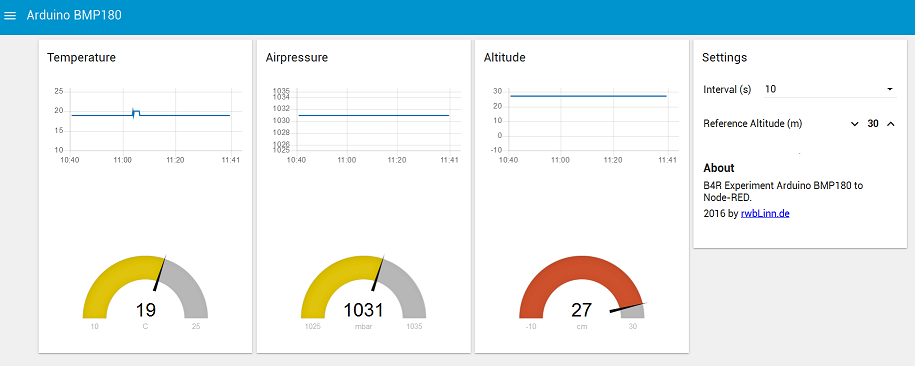The height and width of the screenshot is (366, 915).
Task: Click the Altitude card heading
Action: pos(504,58)
